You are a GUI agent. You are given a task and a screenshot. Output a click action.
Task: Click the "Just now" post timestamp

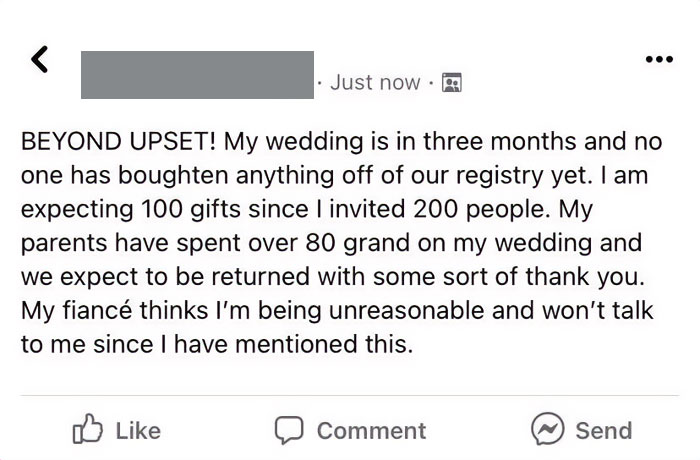point(375,83)
